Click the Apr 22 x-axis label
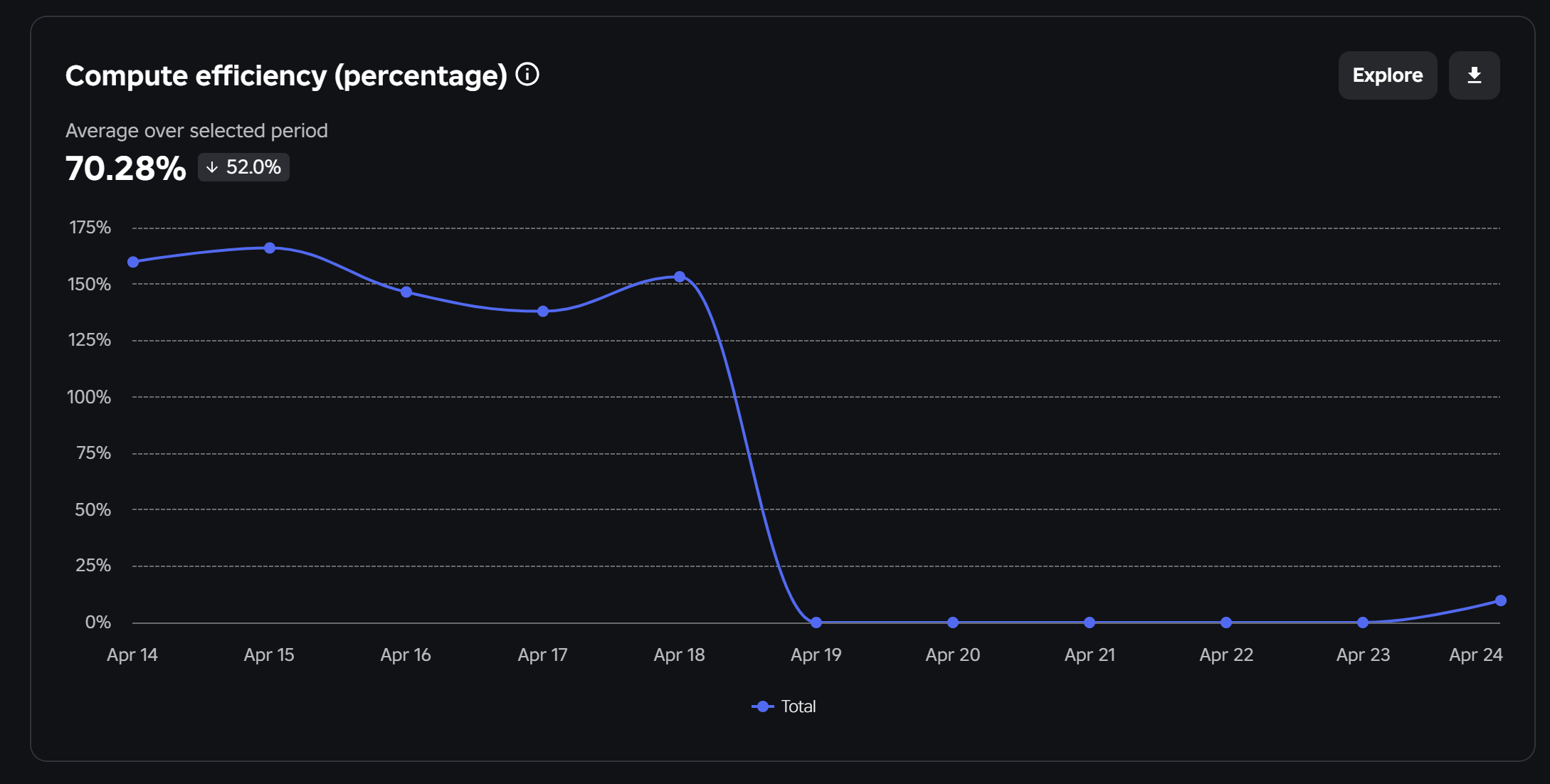1550x784 pixels. click(1226, 655)
